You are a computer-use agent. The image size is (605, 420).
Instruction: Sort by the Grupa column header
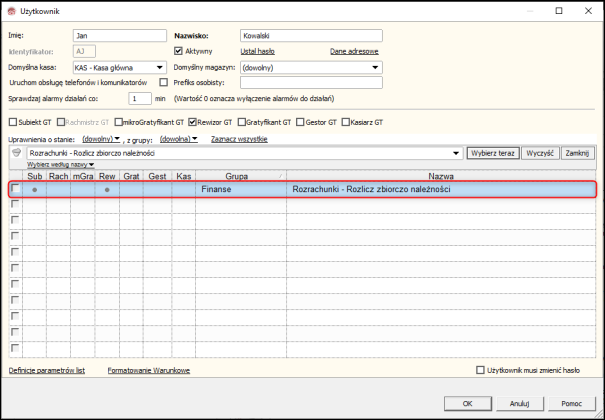241,176
